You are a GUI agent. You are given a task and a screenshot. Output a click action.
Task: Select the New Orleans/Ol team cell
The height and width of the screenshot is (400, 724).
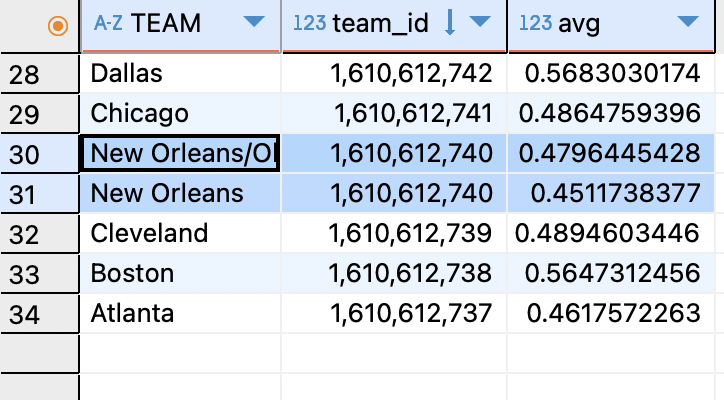[181, 153]
